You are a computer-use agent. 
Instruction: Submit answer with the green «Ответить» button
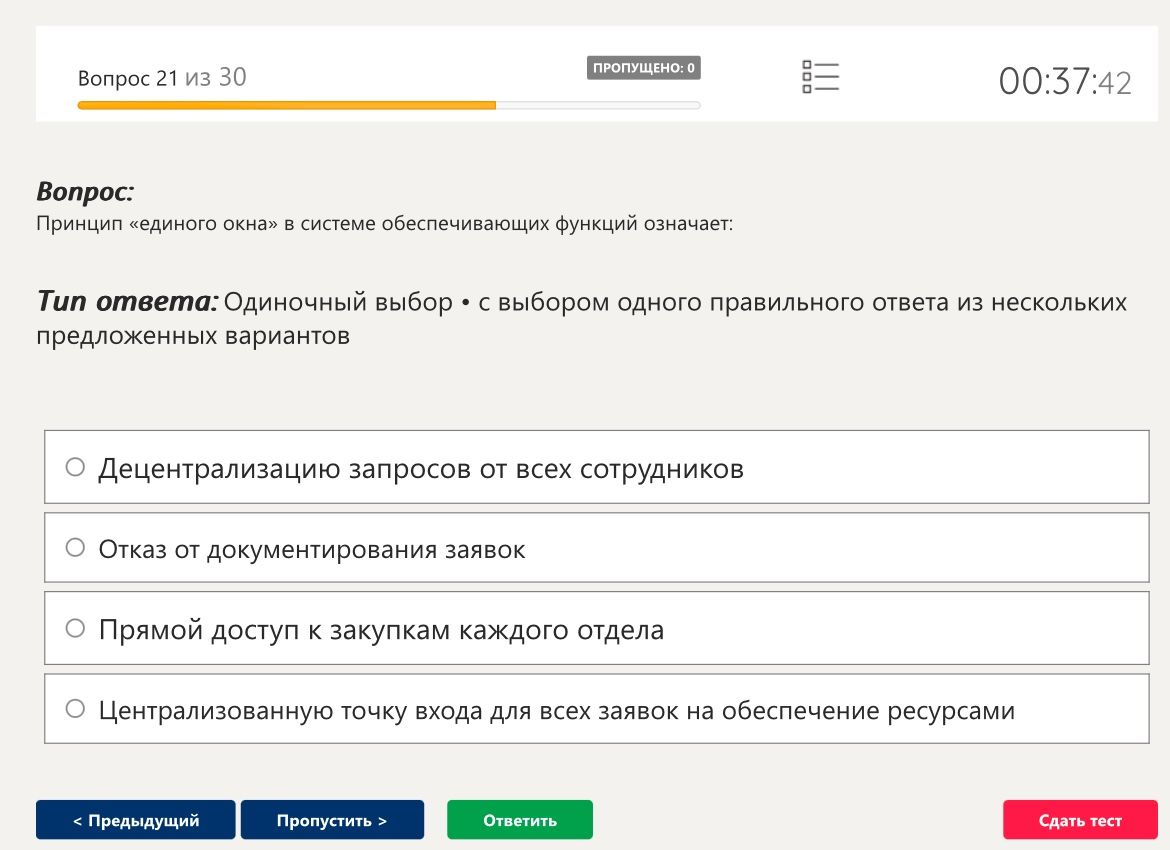click(520, 820)
